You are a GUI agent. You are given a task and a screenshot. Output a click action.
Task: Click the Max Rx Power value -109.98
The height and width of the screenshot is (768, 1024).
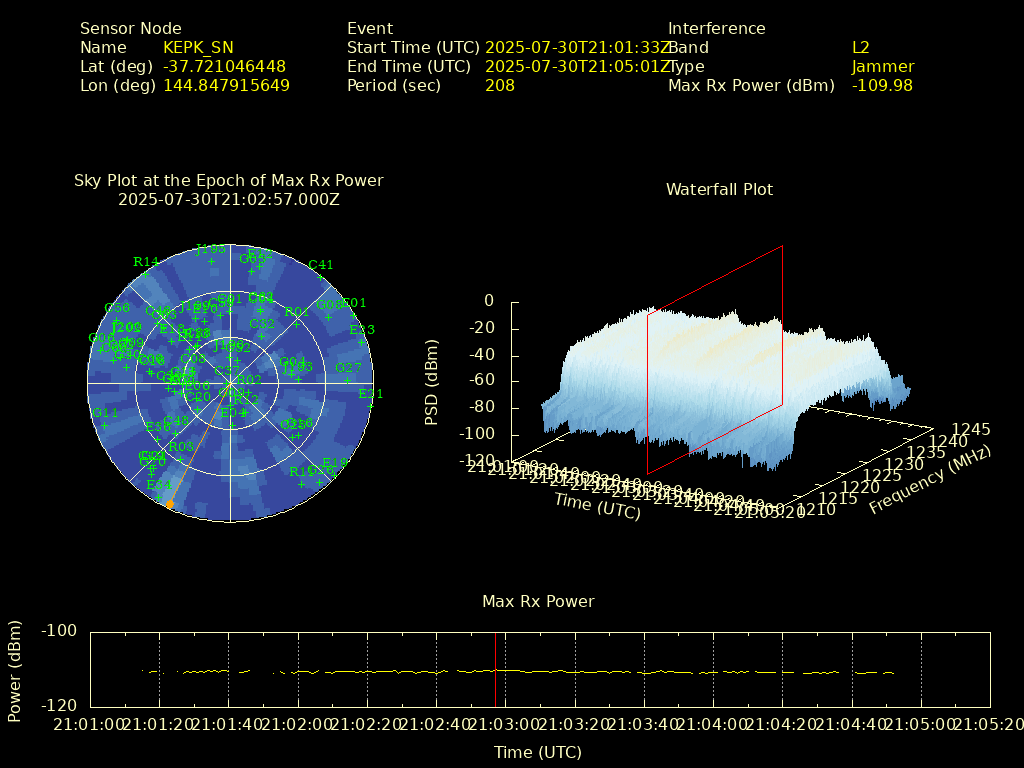click(x=882, y=86)
